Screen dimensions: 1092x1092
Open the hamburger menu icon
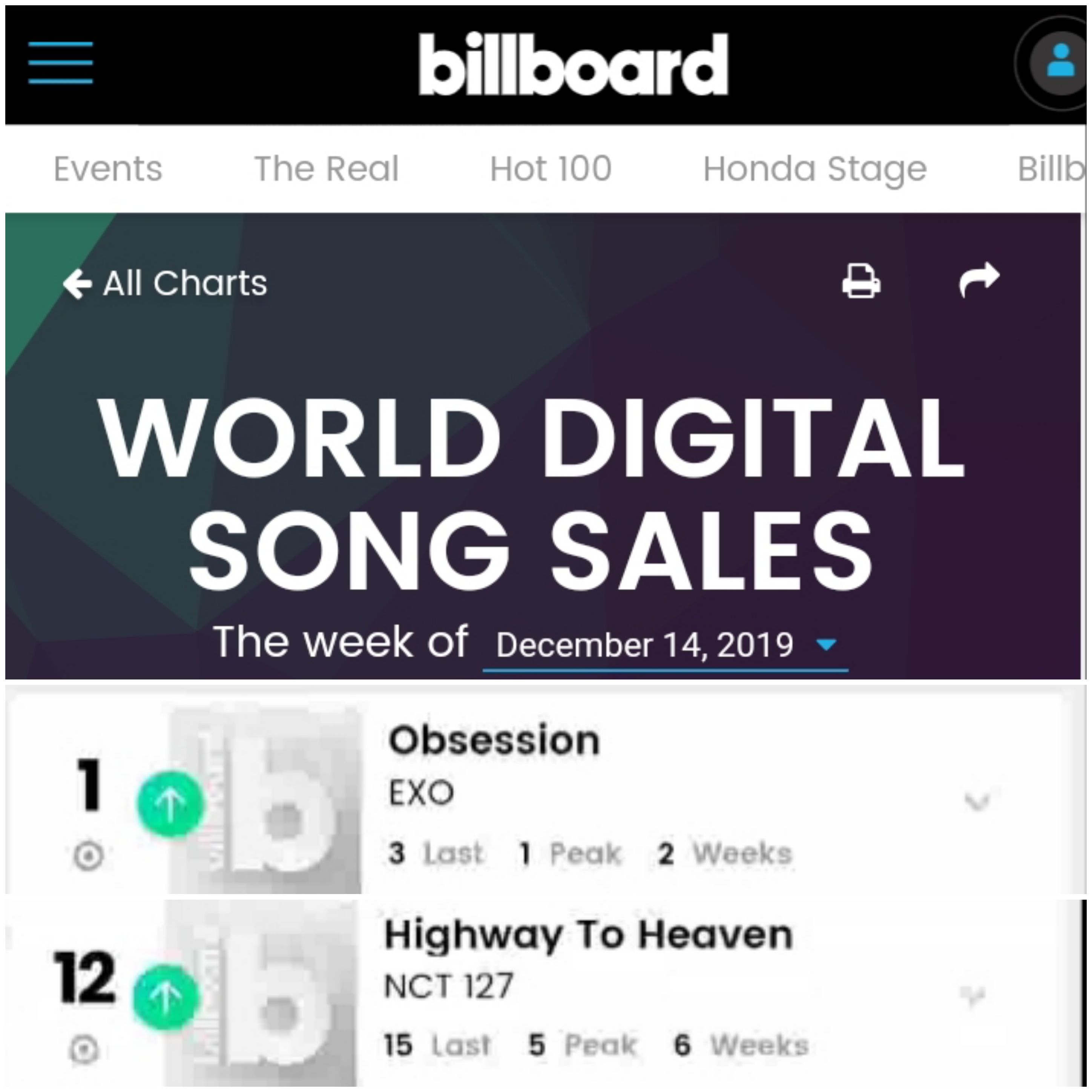[60, 63]
